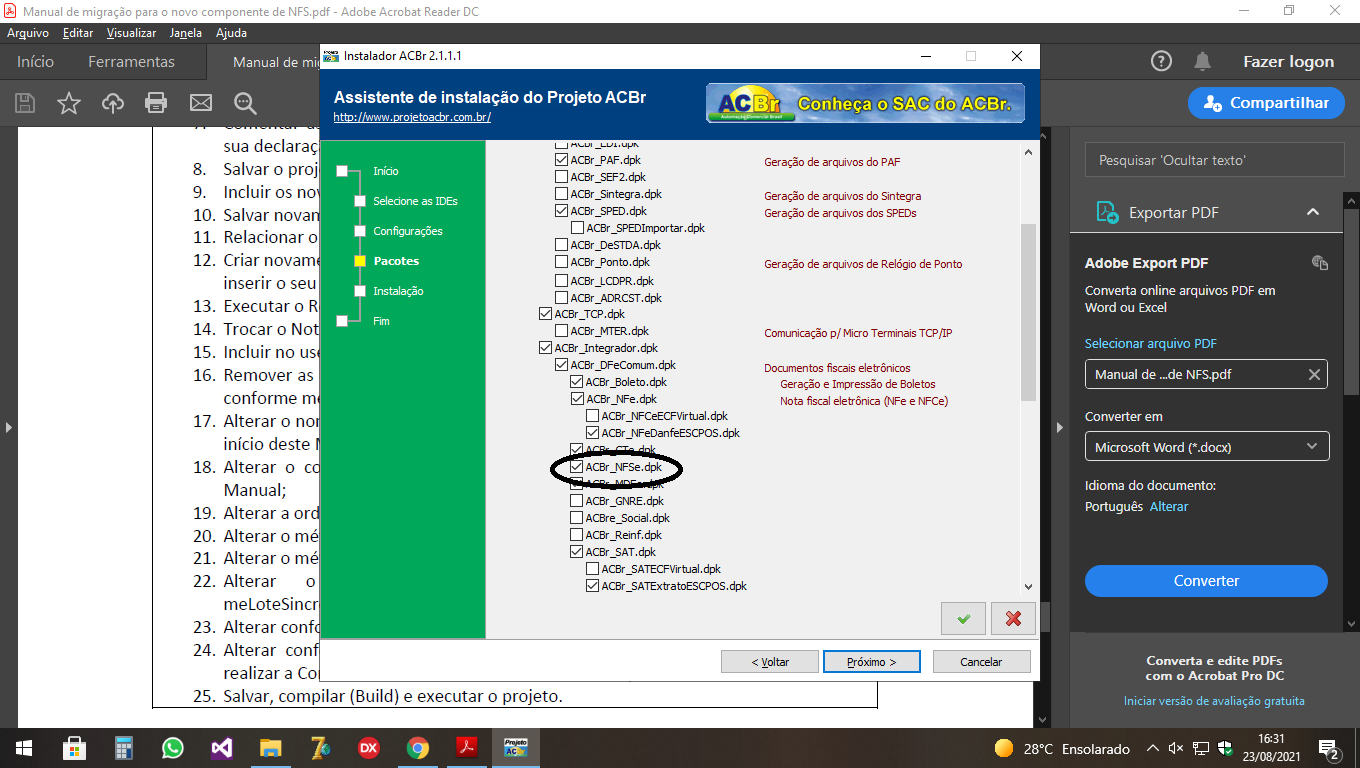Open Ajuda menu
1360x768 pixels.
click(x=231, y=33)
